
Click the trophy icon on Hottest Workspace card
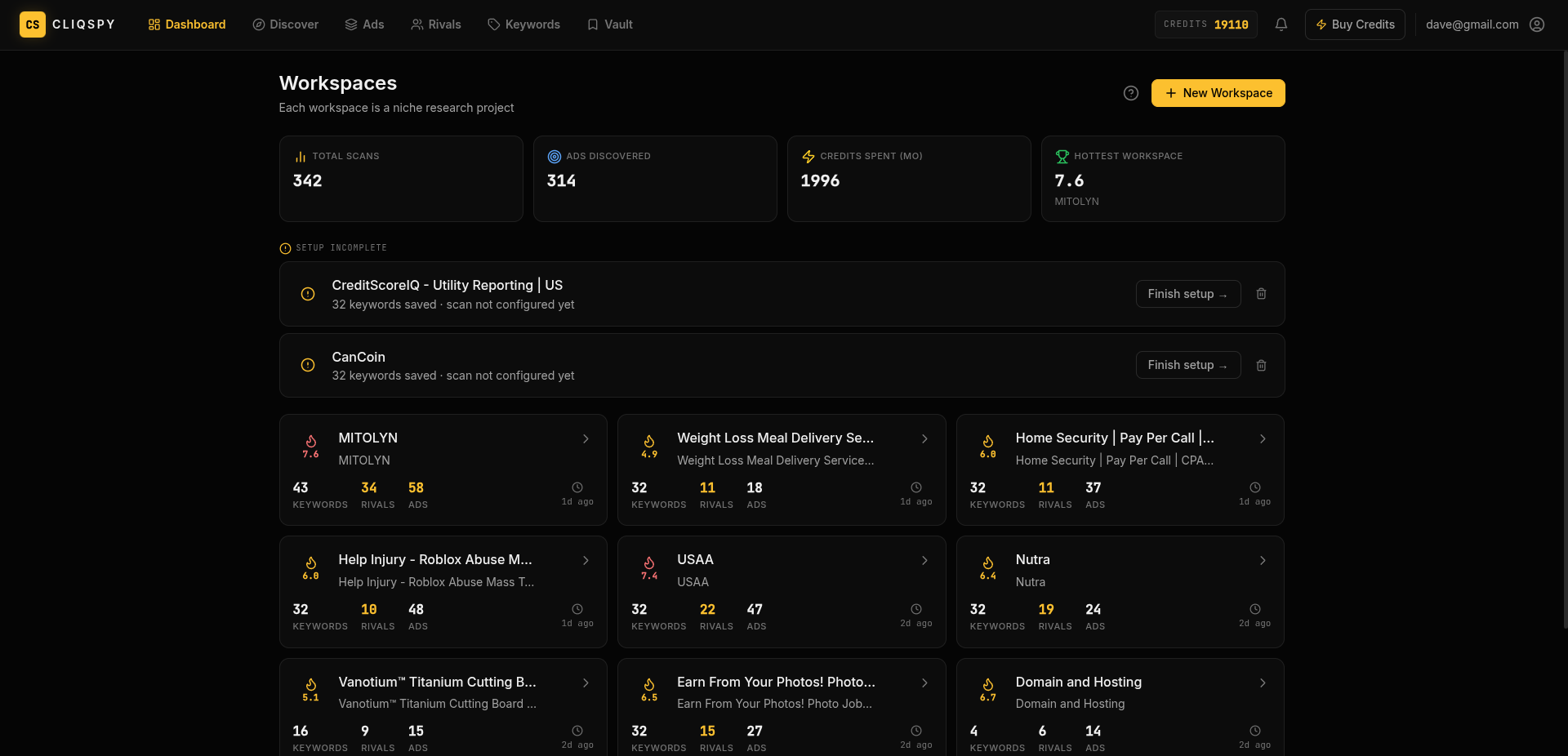click(1062, 156)
